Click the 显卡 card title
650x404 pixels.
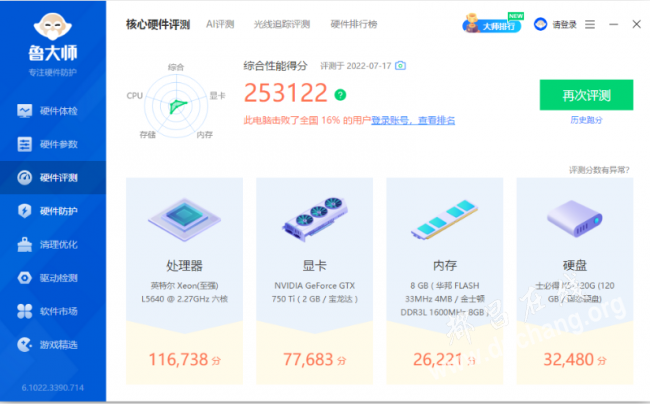click(x=315, y=266)
